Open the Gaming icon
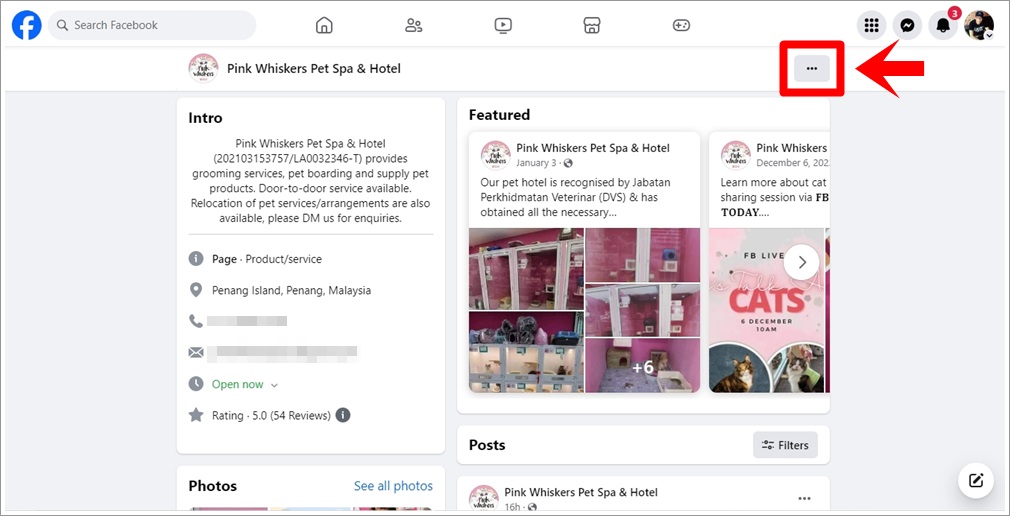Viewport: 1010px width, 516px height. [x=681, y=25]
